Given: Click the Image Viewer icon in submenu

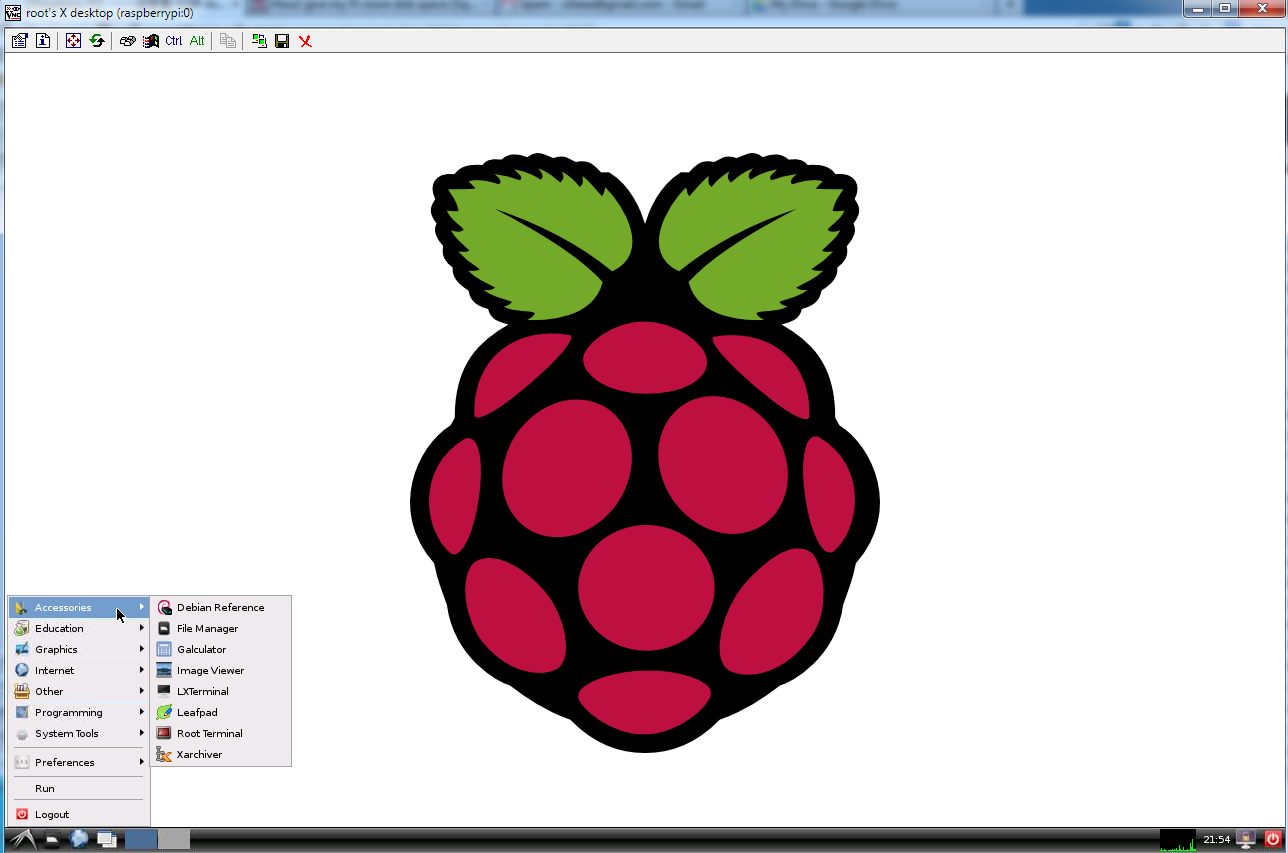Looking at the screenshot, I should [x=165, y=671].
